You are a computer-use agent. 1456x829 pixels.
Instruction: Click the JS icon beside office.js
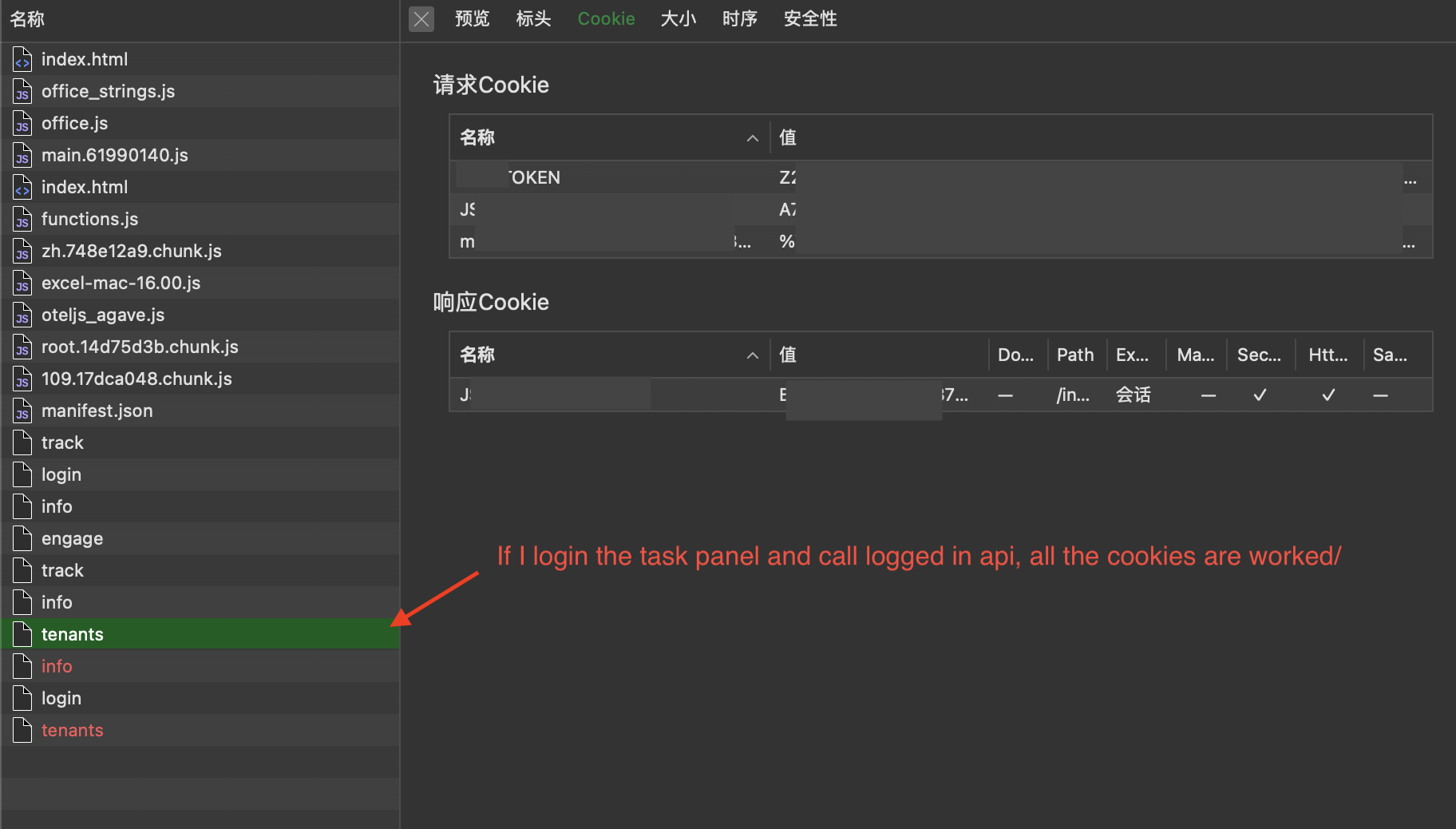coord(22,123)
